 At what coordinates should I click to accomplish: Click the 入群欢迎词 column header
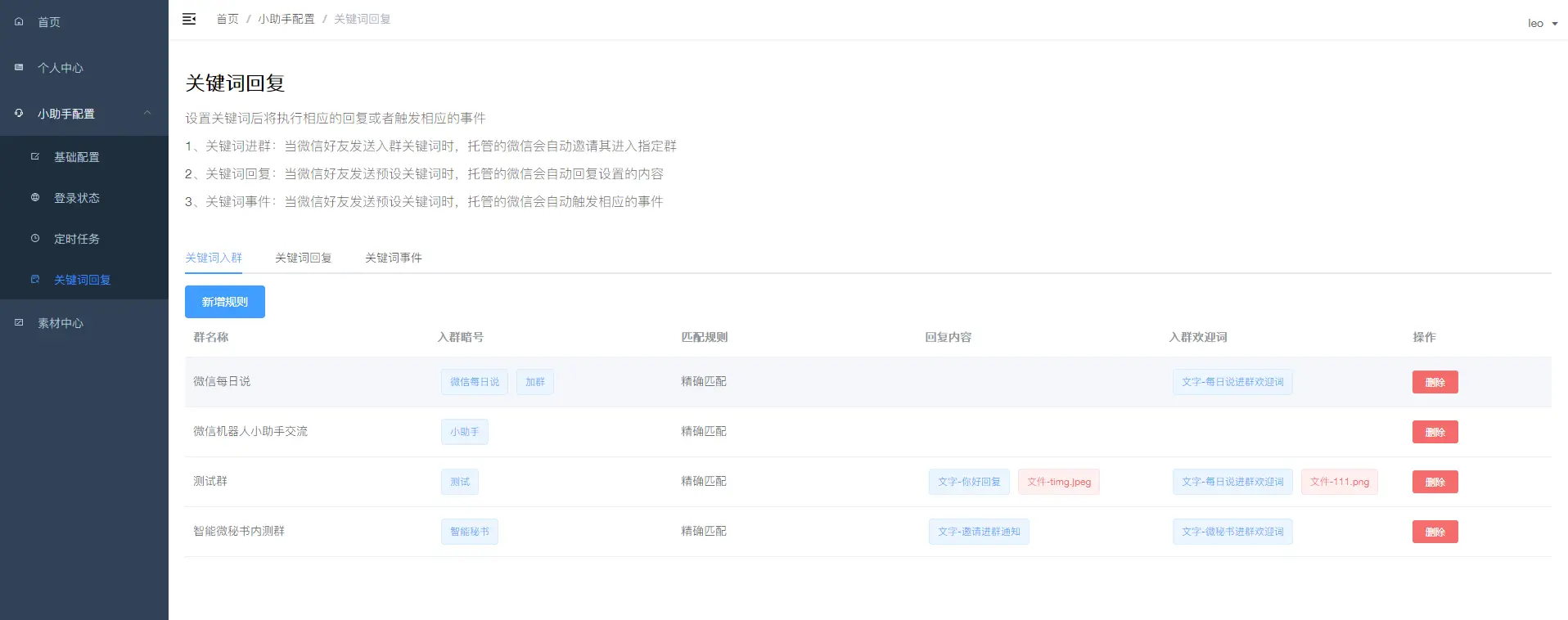[1198, 337]
